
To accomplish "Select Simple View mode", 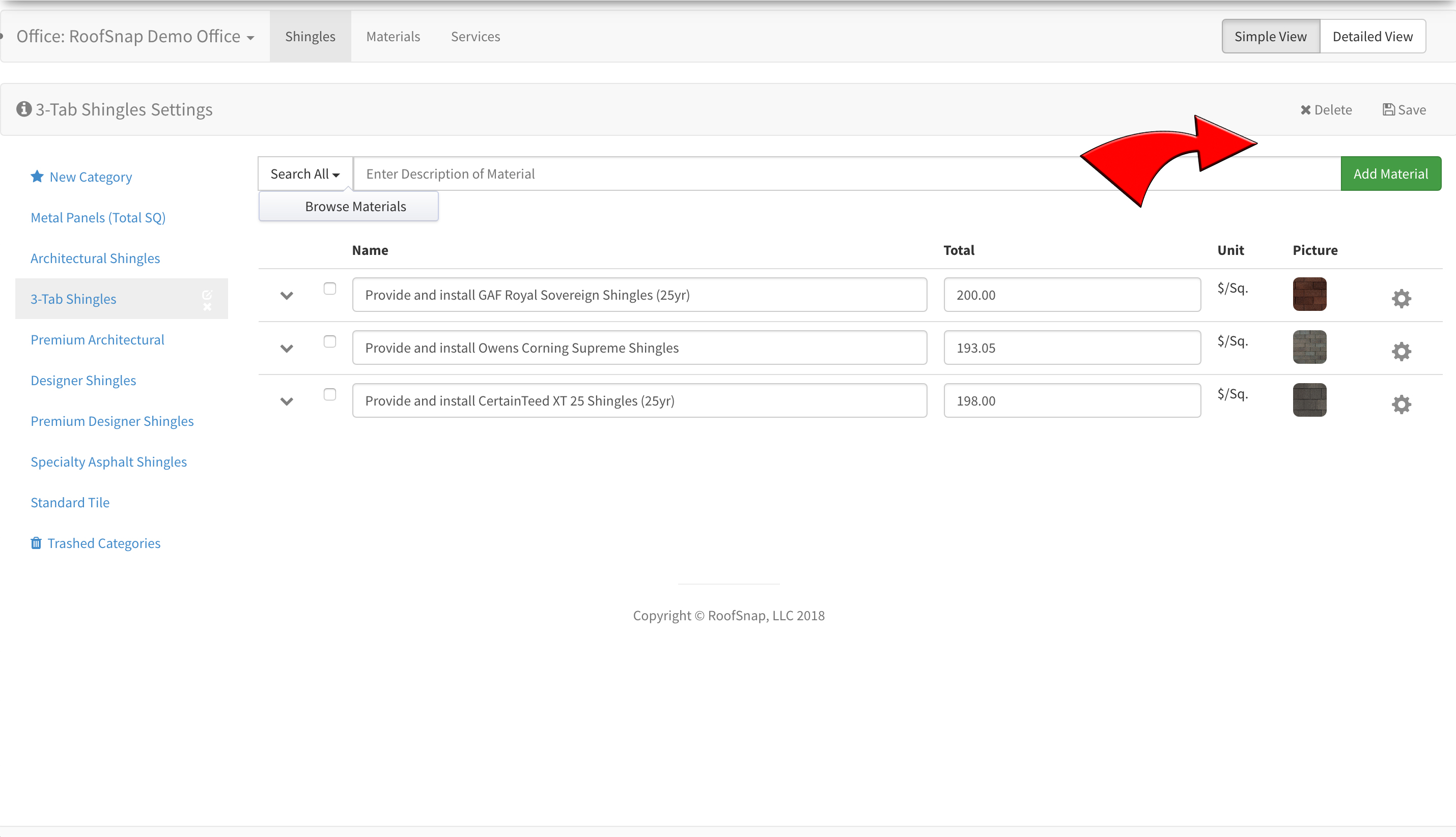I will [1271, 36].
